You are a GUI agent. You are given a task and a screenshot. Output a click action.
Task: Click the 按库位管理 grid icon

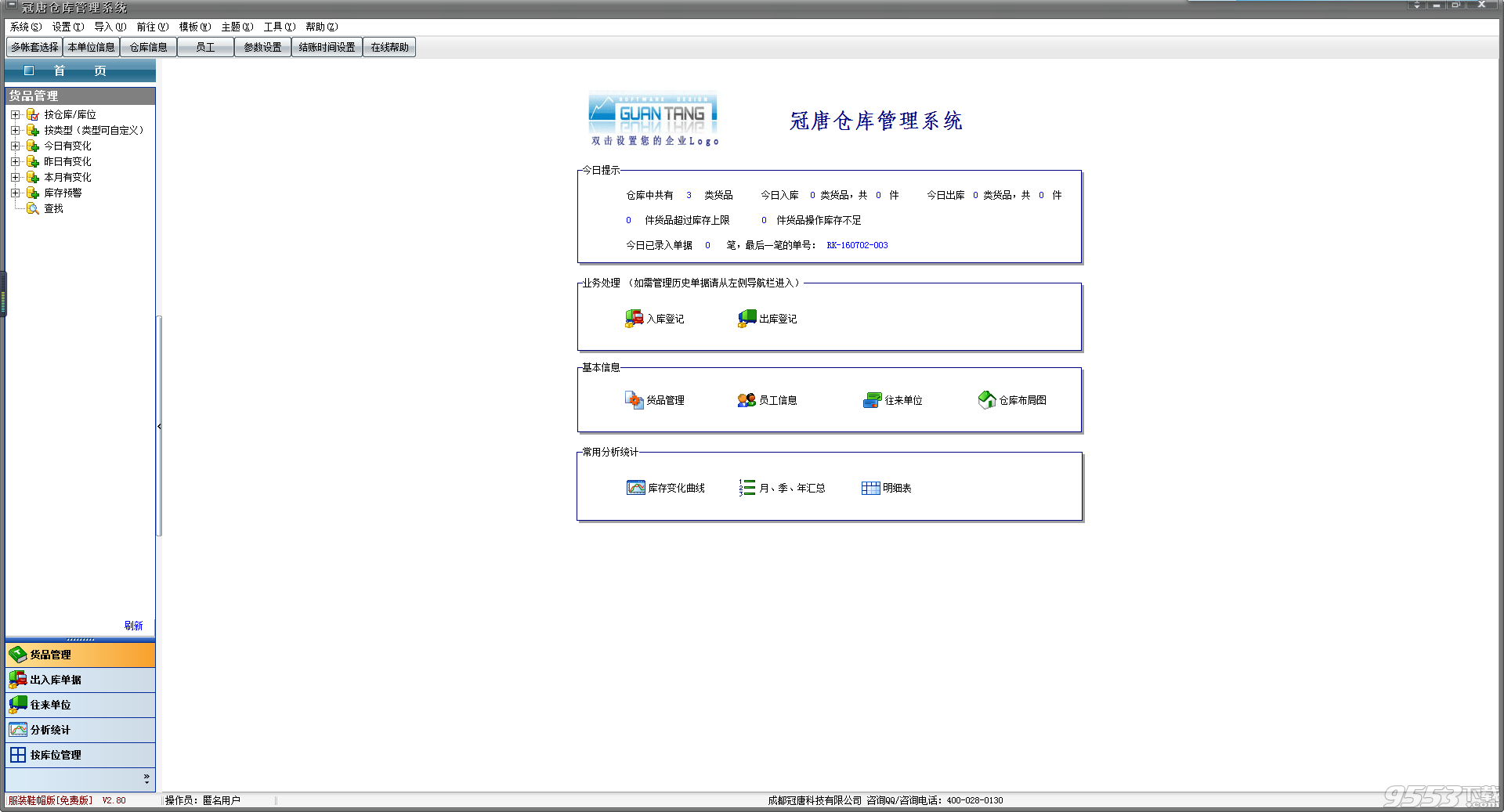click(18, 755)
